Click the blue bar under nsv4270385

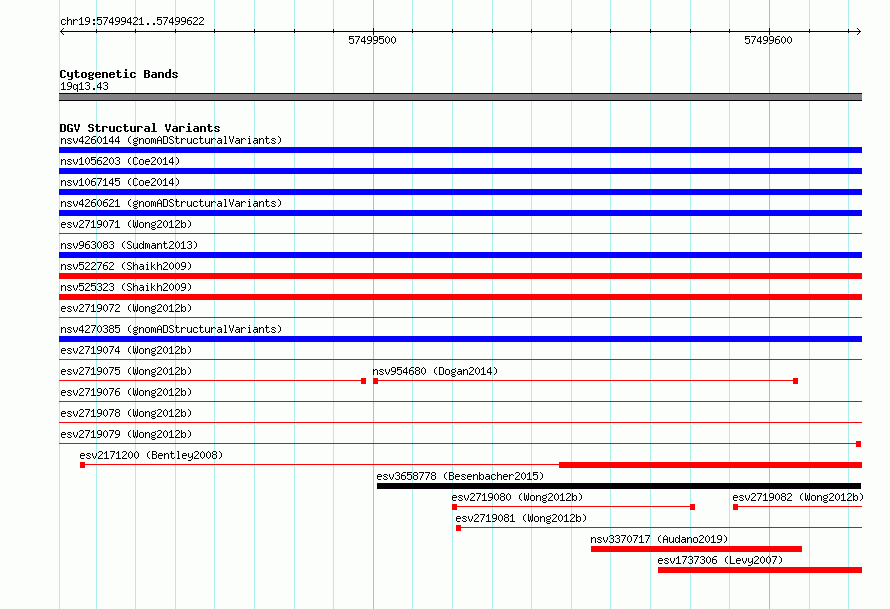point(460,339)
